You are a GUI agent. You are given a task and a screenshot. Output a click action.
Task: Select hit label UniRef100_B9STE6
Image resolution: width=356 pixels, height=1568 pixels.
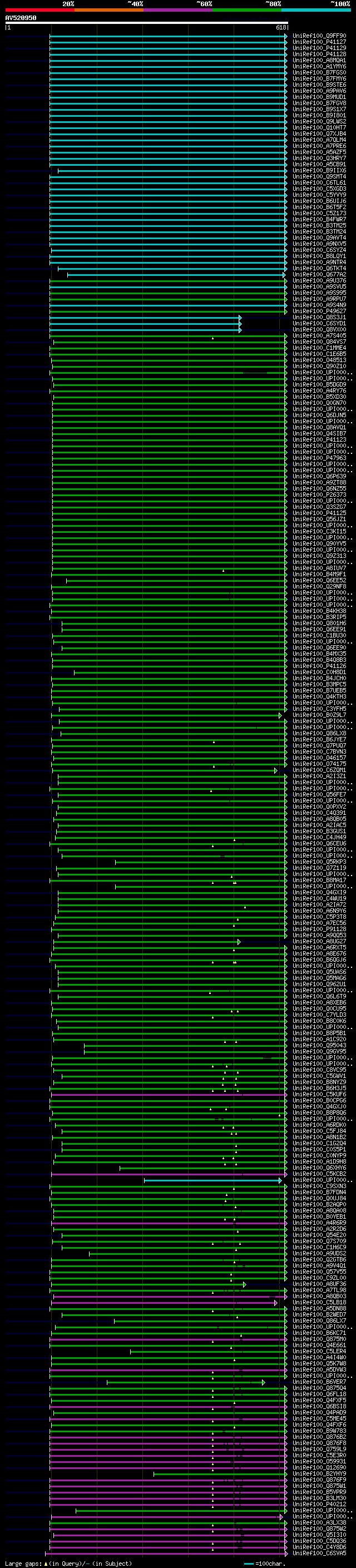[x=319, y=85]
